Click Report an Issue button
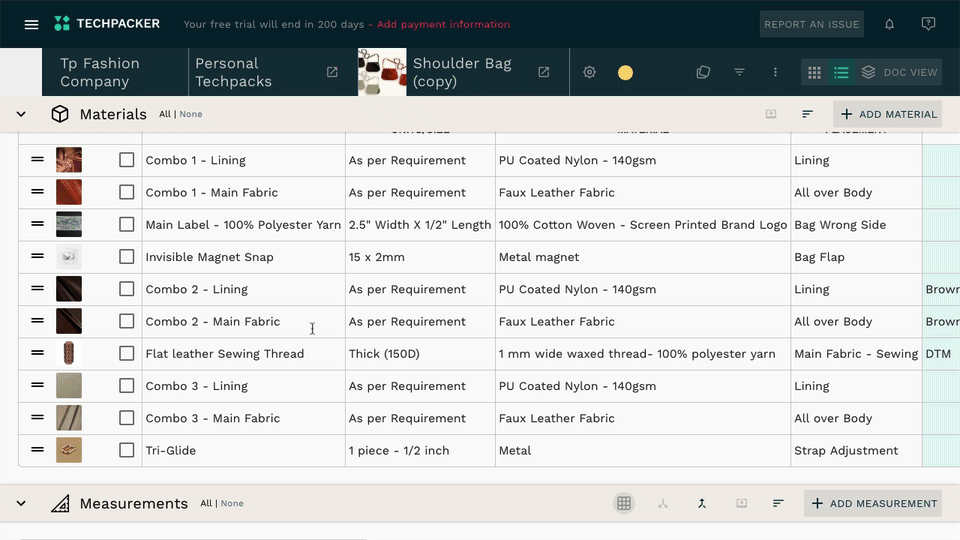The width and height of the screenshot is (960, 540). click(811, 24)
